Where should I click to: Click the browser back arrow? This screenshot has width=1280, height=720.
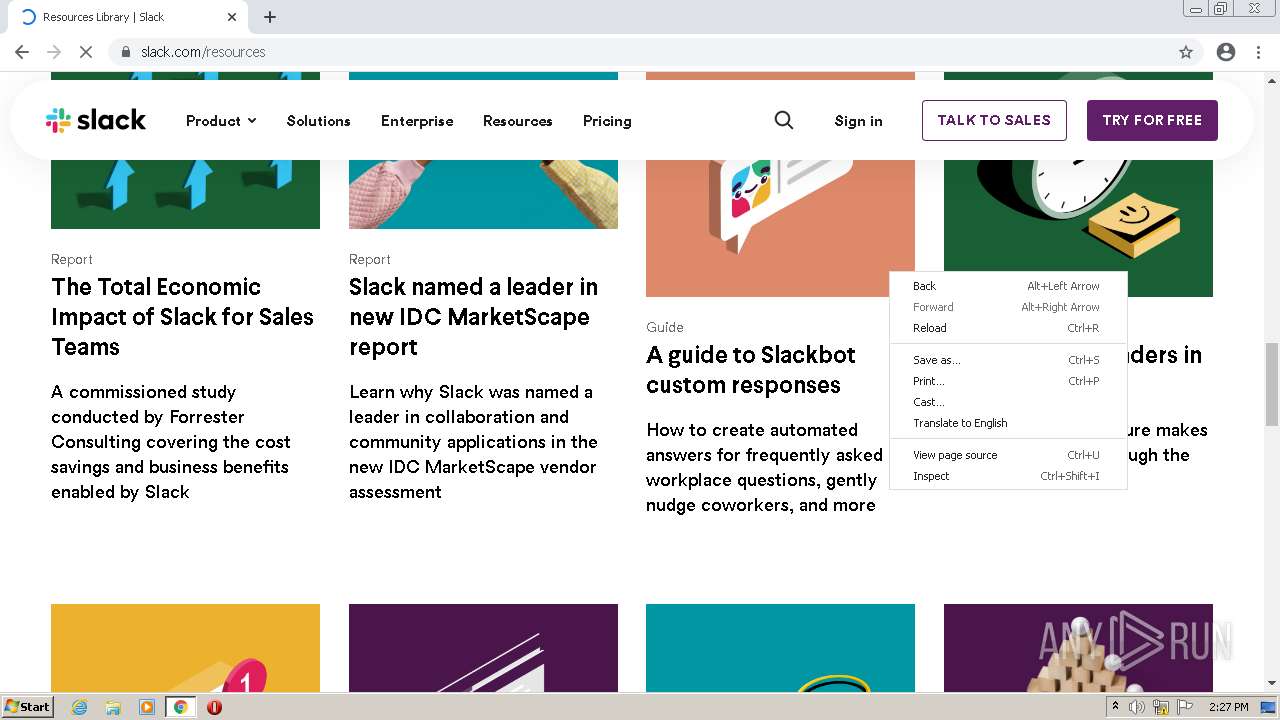coord(22,52)
